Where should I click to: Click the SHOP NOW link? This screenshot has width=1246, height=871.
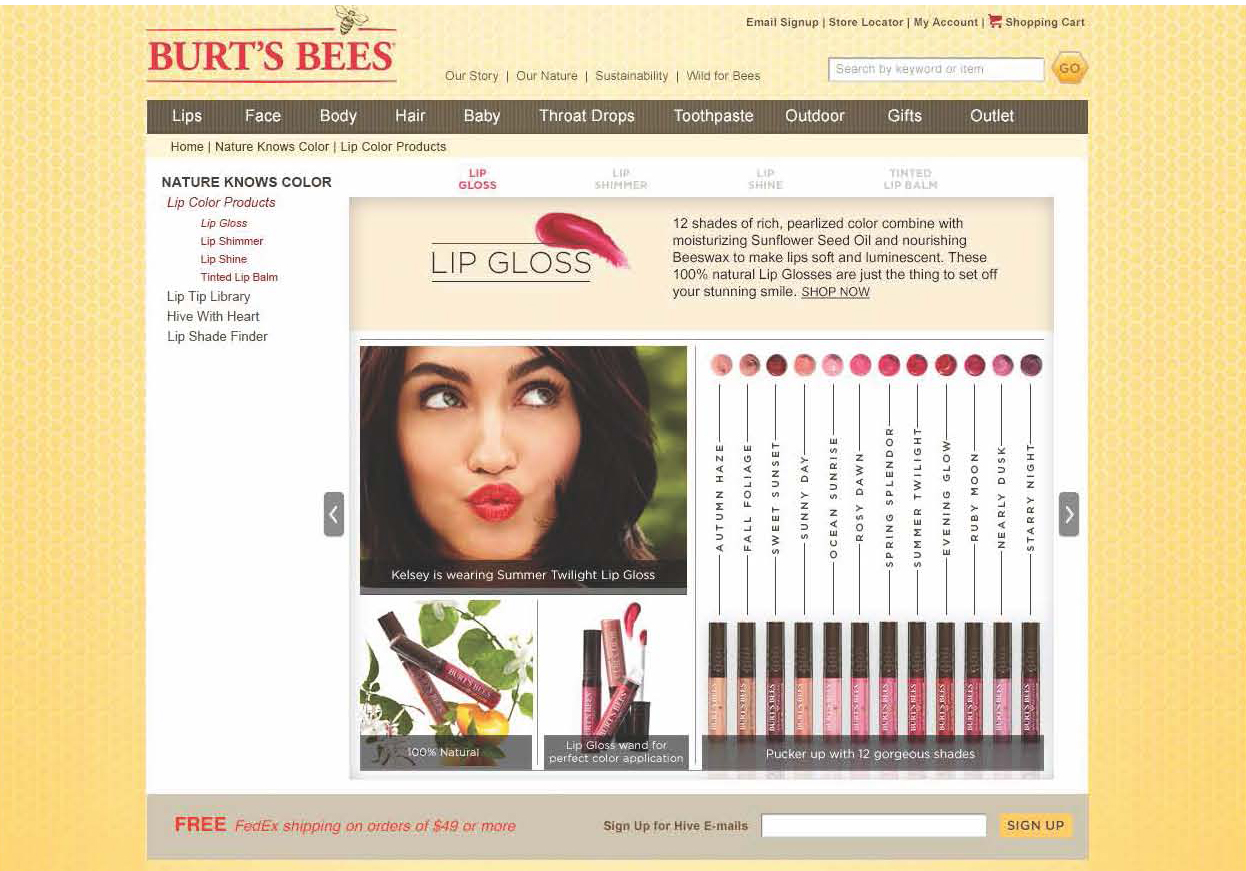point(835,293)
